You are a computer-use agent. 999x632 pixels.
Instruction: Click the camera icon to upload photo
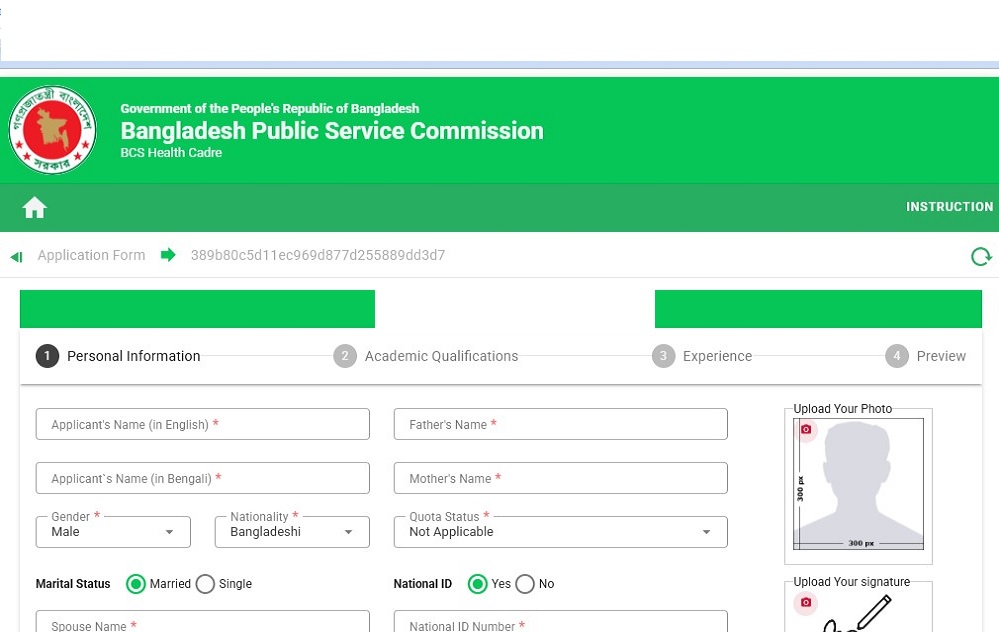click(806, 429)
